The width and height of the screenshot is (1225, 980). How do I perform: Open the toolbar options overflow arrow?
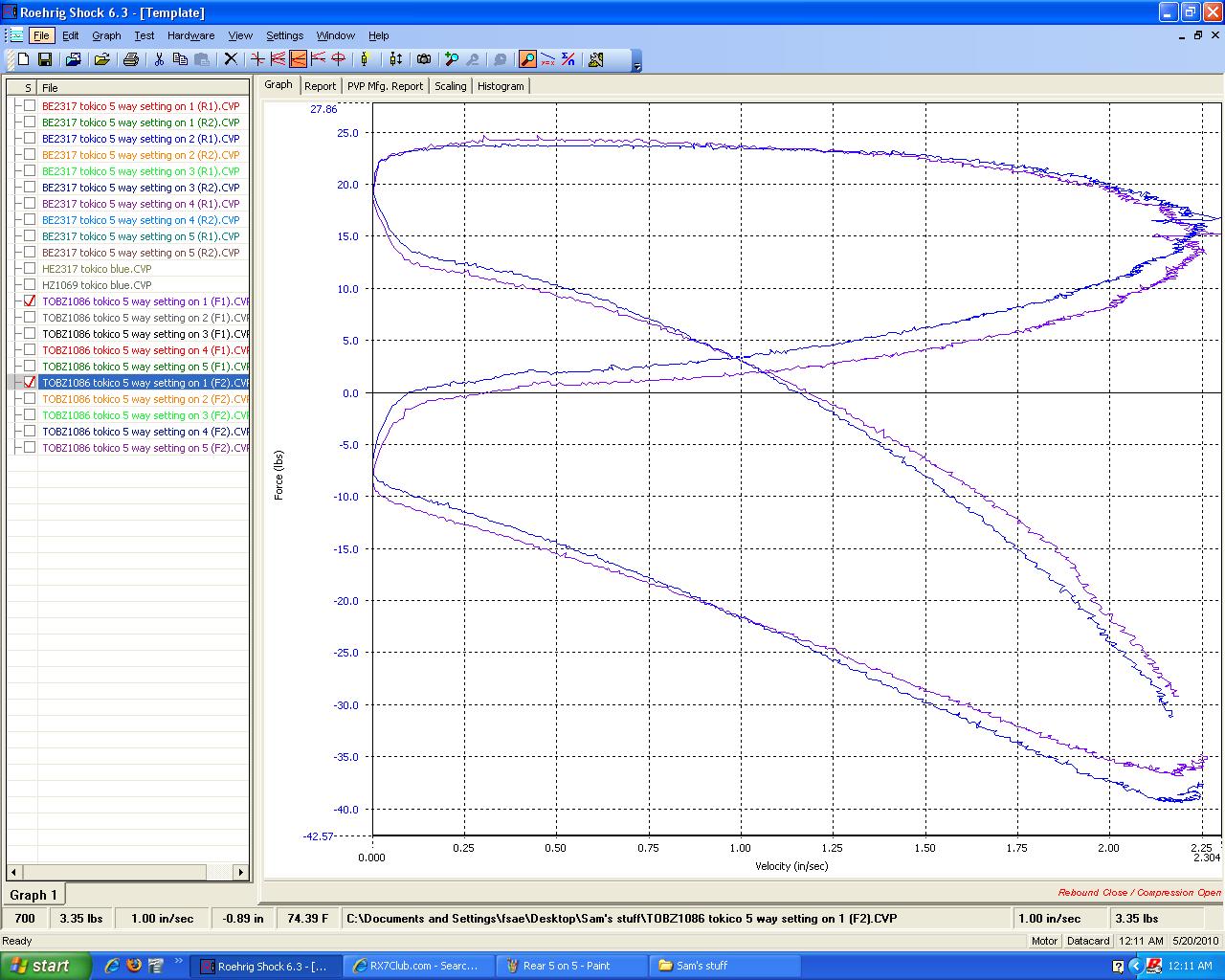pyautogui.click(x=637, y=64)
